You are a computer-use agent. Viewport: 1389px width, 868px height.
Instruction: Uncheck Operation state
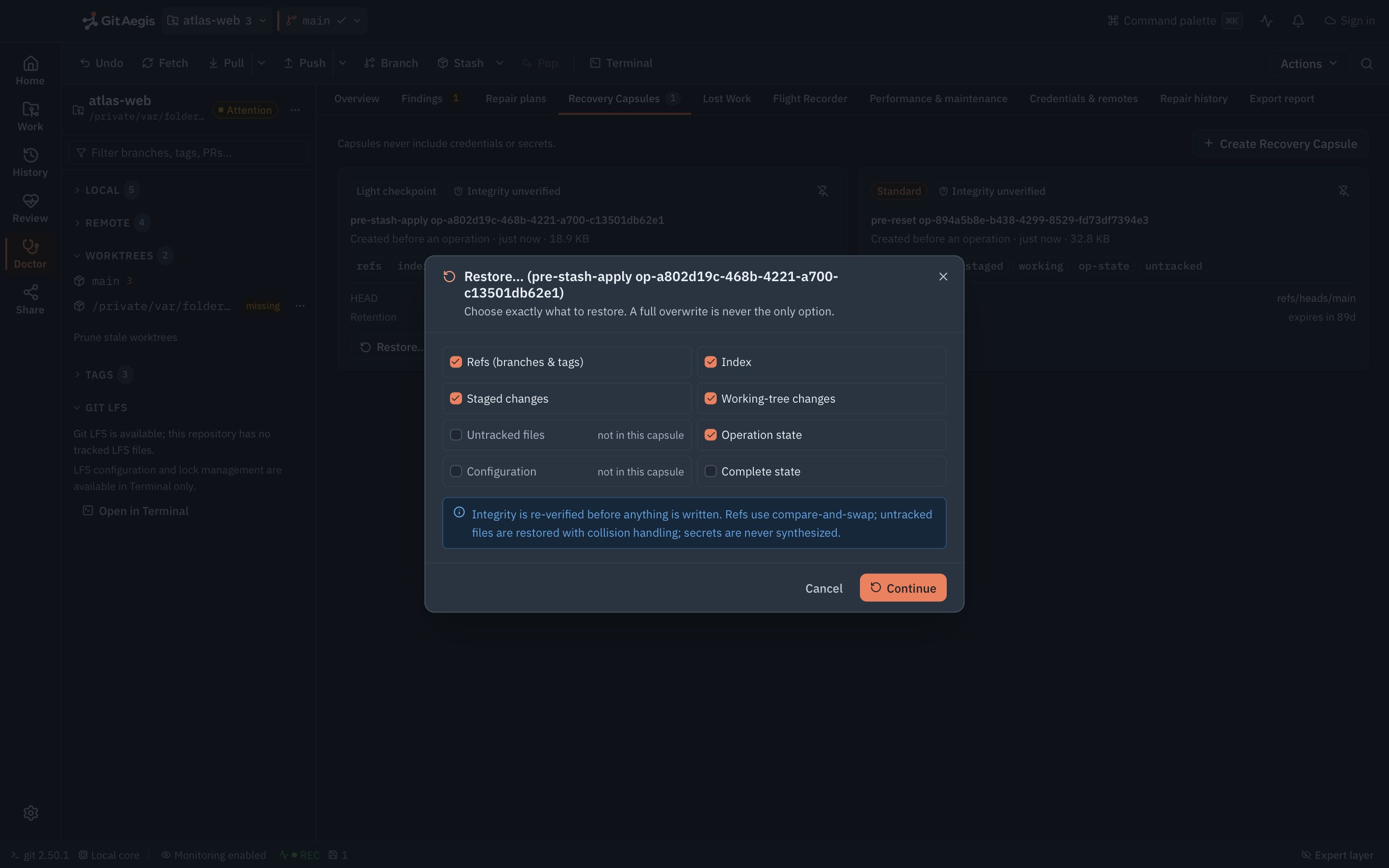pos(710,434)
